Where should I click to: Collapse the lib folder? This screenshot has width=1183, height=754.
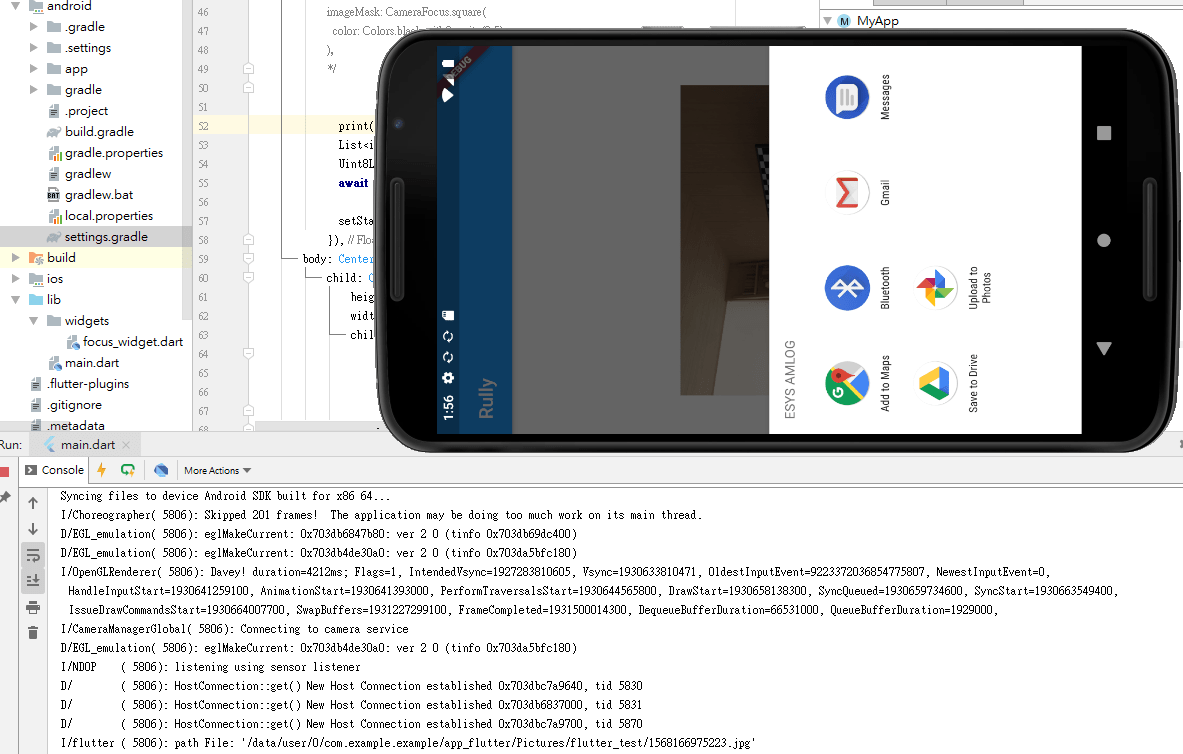[x=13, y=299]
